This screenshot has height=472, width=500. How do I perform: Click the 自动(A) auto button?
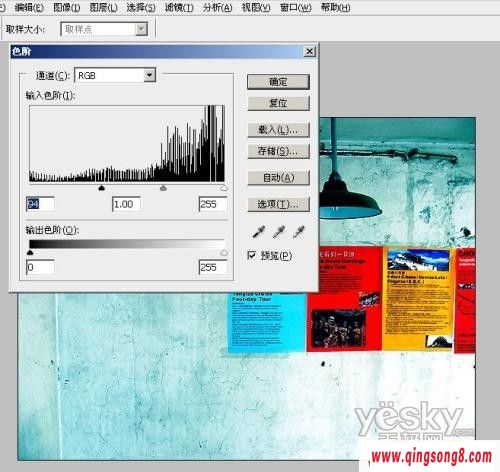(x=278, y=177)
